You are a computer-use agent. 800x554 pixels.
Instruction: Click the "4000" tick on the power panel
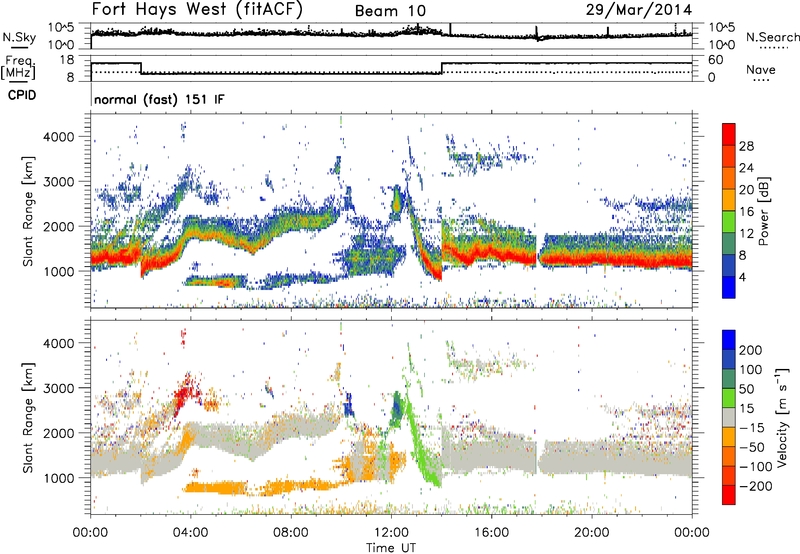[x=58, y=137]
